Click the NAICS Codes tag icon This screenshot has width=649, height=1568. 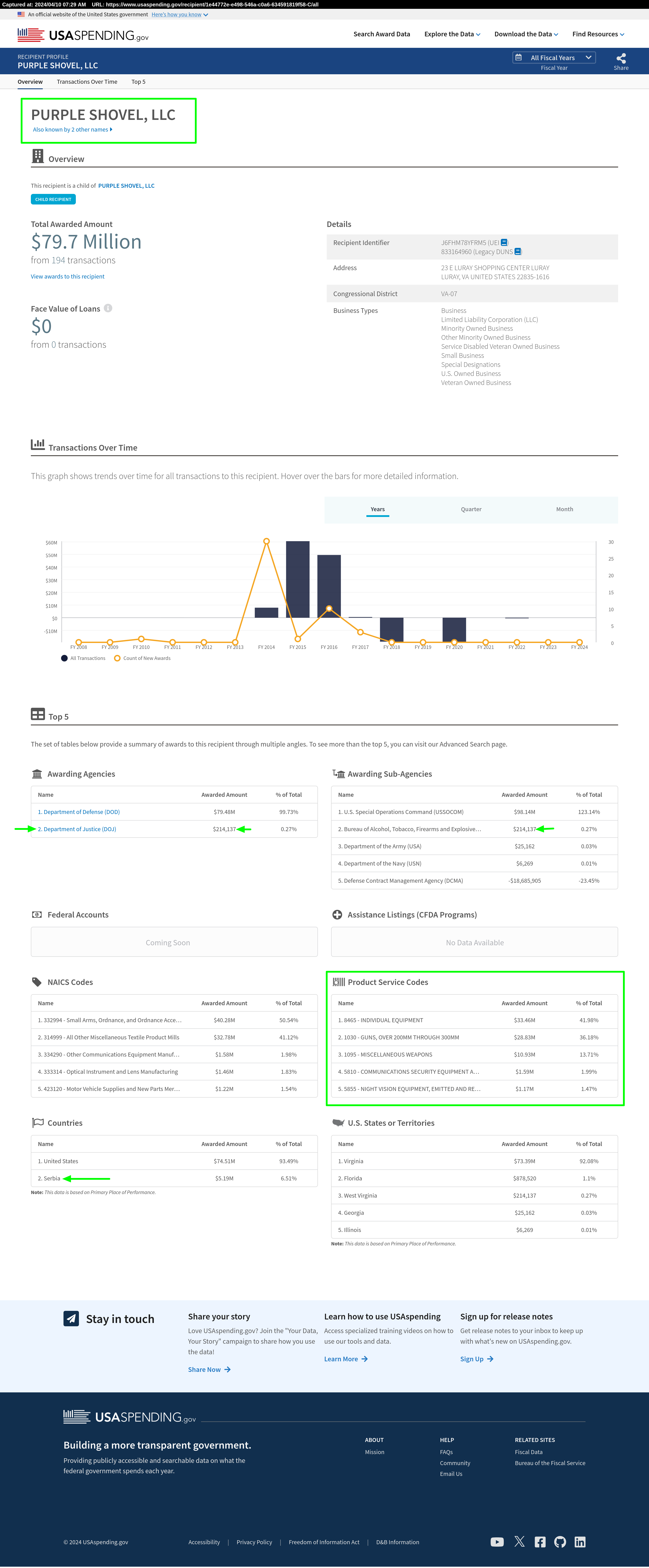(x=37, y=982)
